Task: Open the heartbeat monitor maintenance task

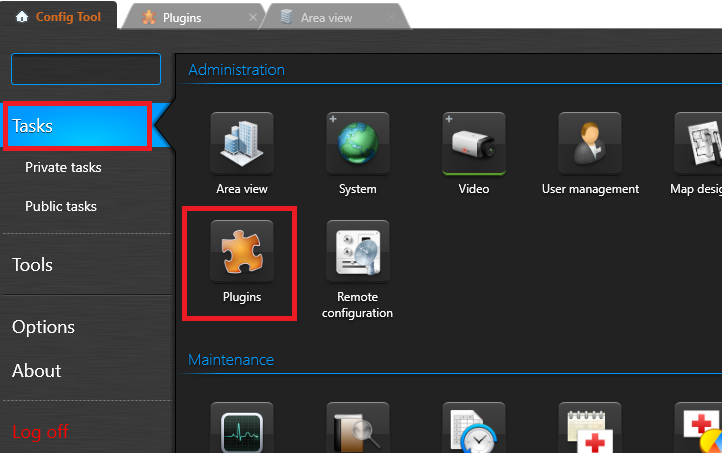Action: point(242,428)
